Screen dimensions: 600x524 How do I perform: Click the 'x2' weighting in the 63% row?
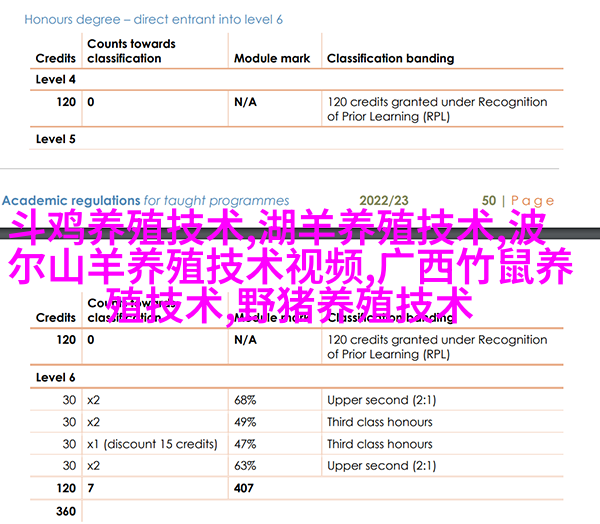point(93,466)
